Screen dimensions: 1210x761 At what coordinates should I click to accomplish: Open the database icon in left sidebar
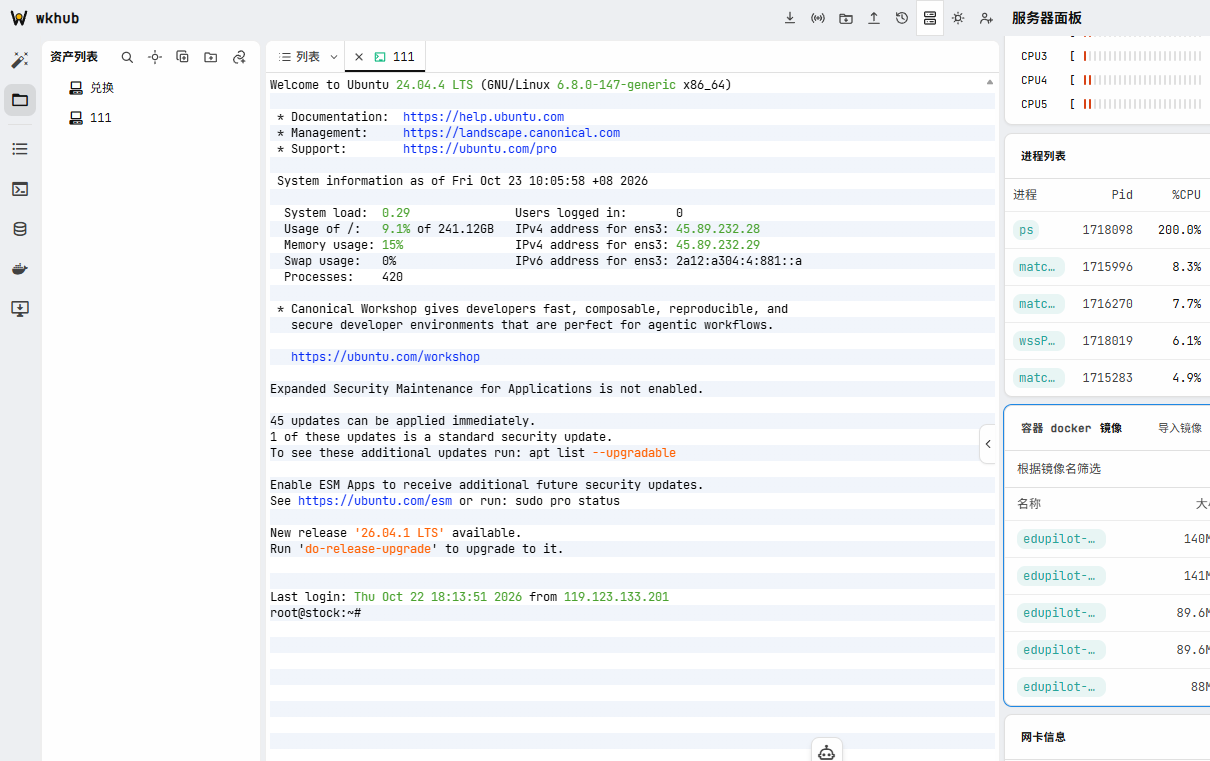click(20, 229)
